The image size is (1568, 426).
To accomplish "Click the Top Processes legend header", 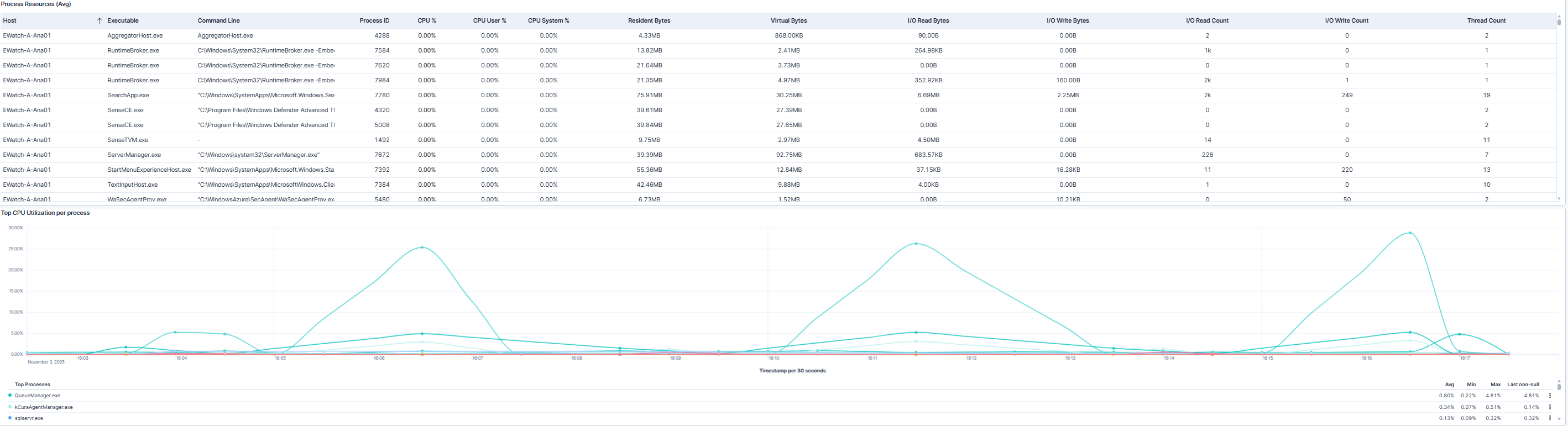I will (x=32, y=385).
